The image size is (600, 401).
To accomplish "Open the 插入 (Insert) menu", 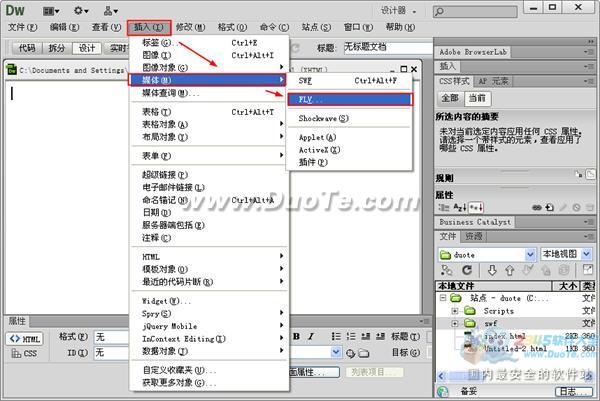I will tap(149, 28).
